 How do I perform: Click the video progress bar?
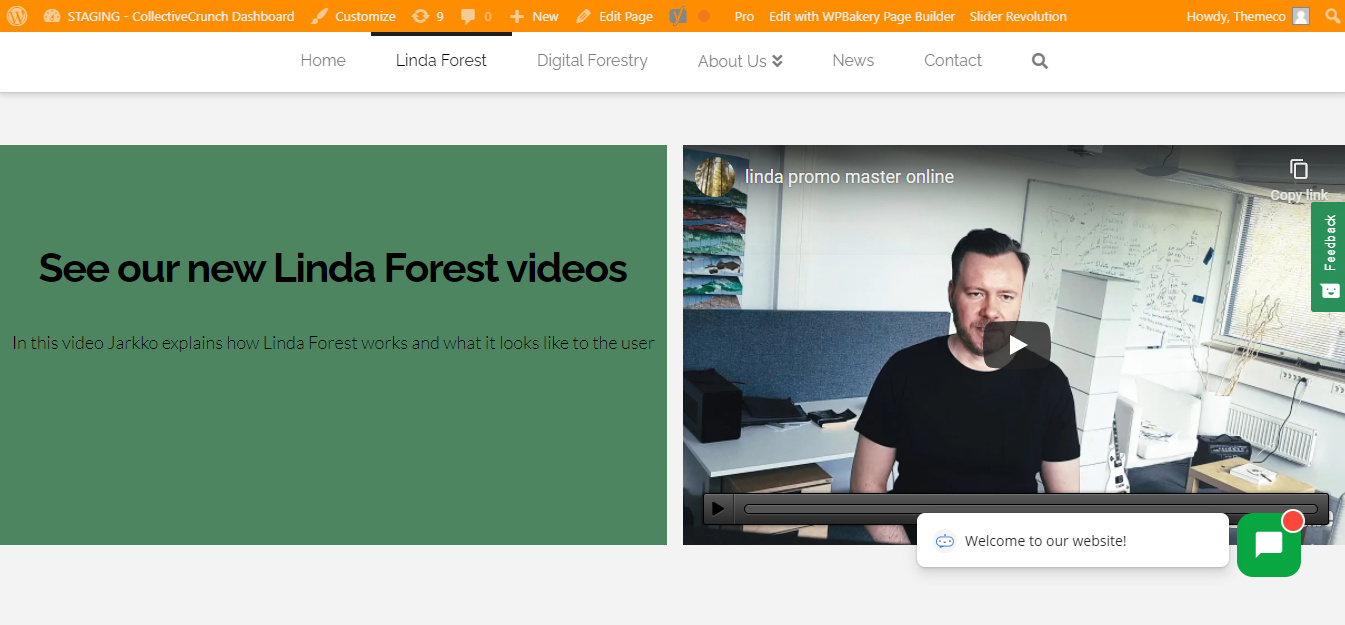point(1031,508)
